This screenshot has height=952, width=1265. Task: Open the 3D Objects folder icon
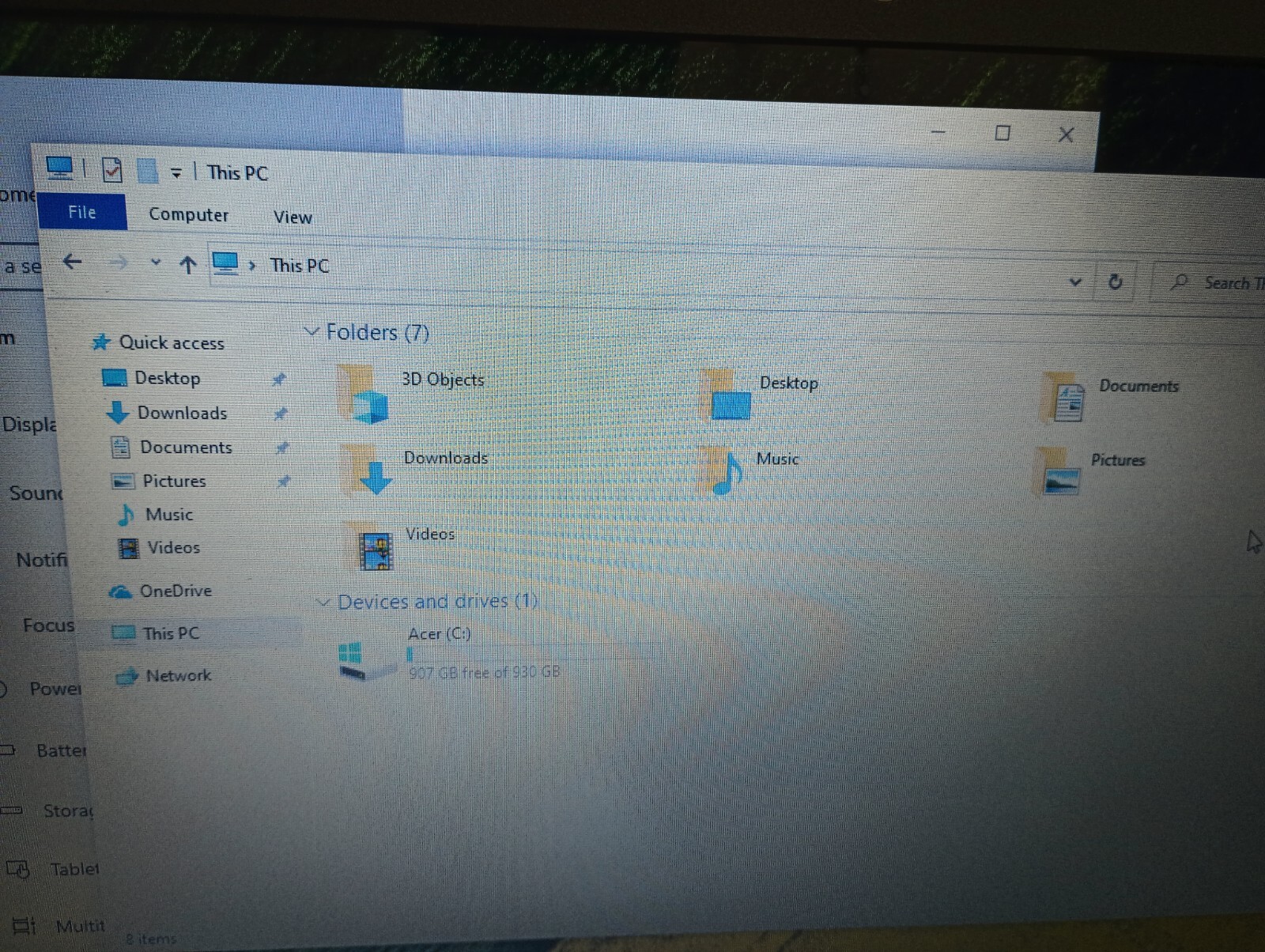point(364,394)
